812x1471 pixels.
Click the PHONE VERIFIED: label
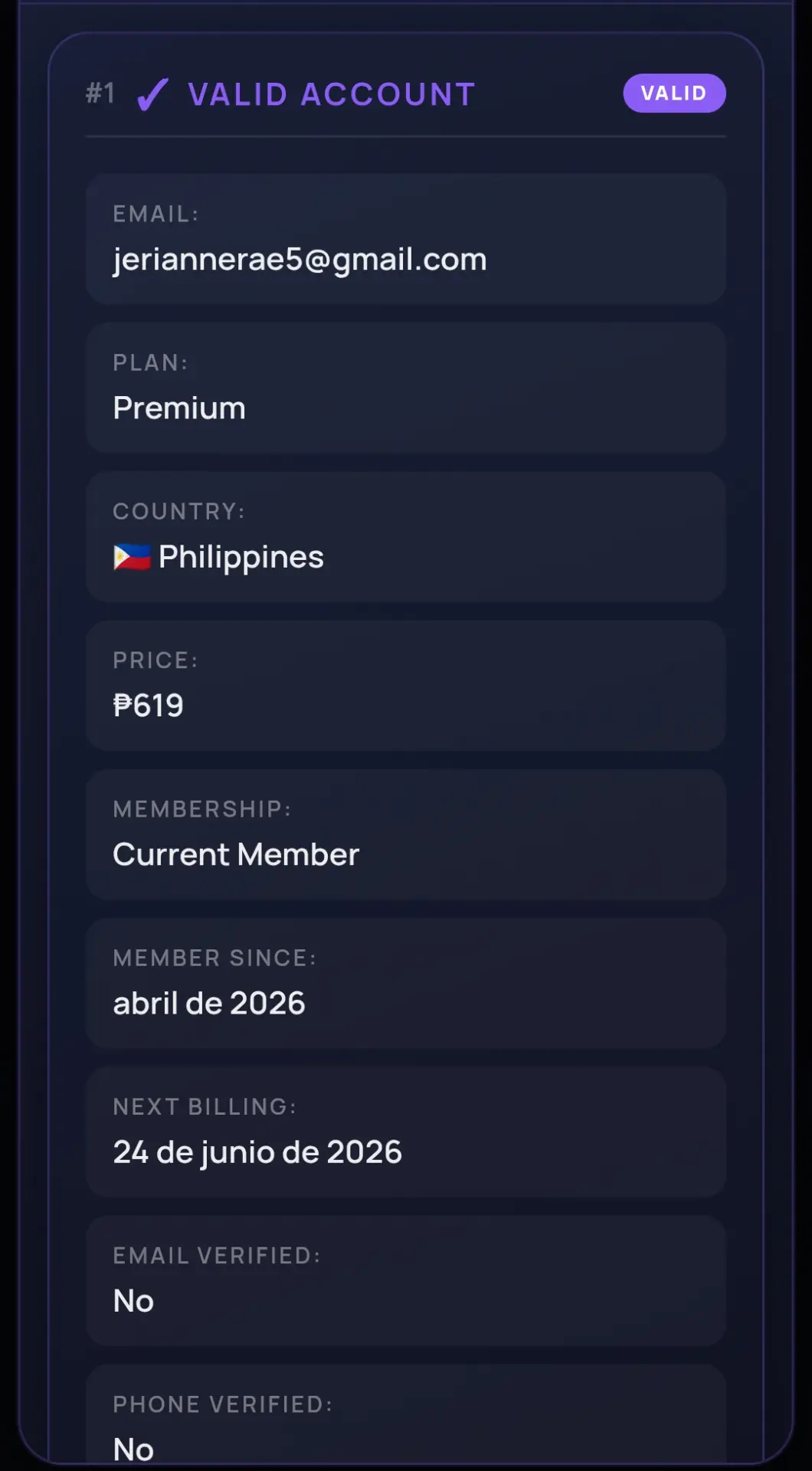223,1404
